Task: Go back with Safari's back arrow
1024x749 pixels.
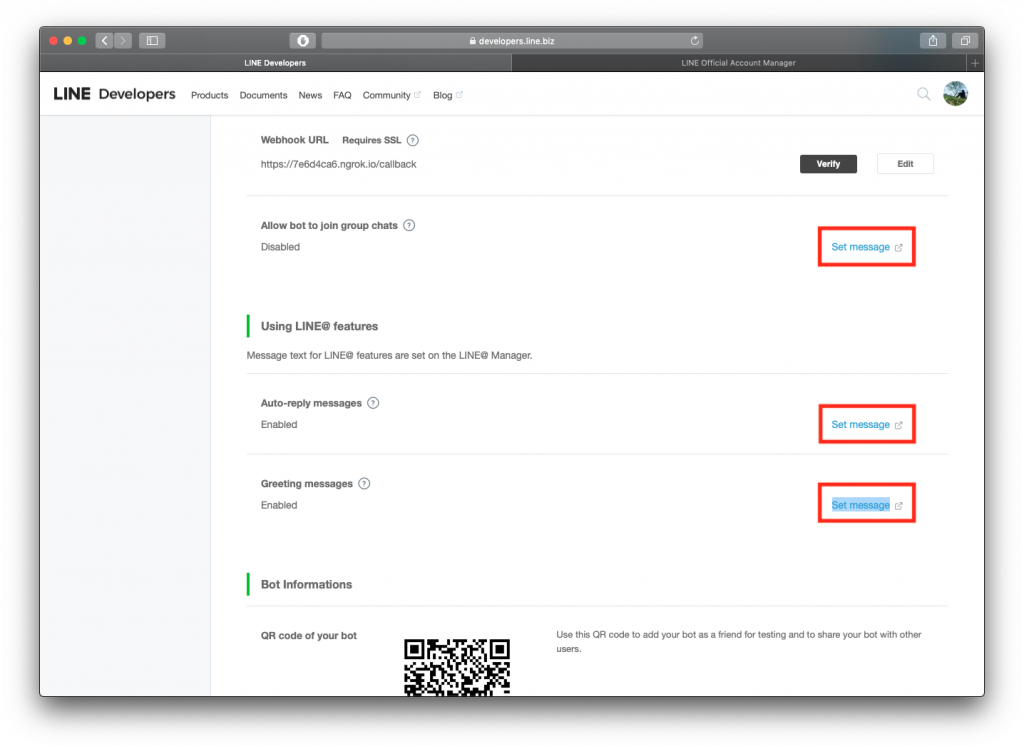Action: tap(104, 40)
